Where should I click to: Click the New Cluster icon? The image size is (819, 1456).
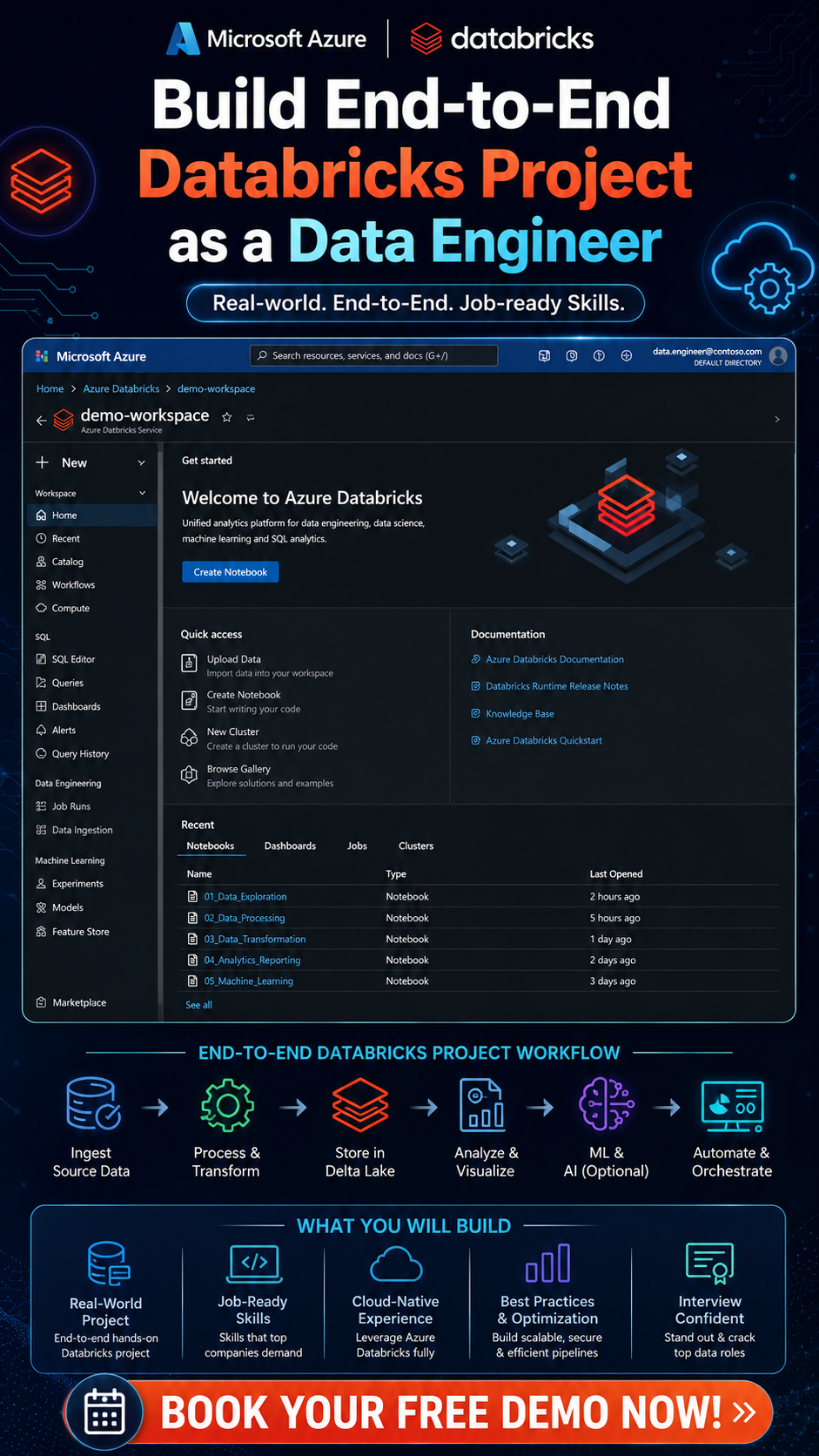pos(189,738)
